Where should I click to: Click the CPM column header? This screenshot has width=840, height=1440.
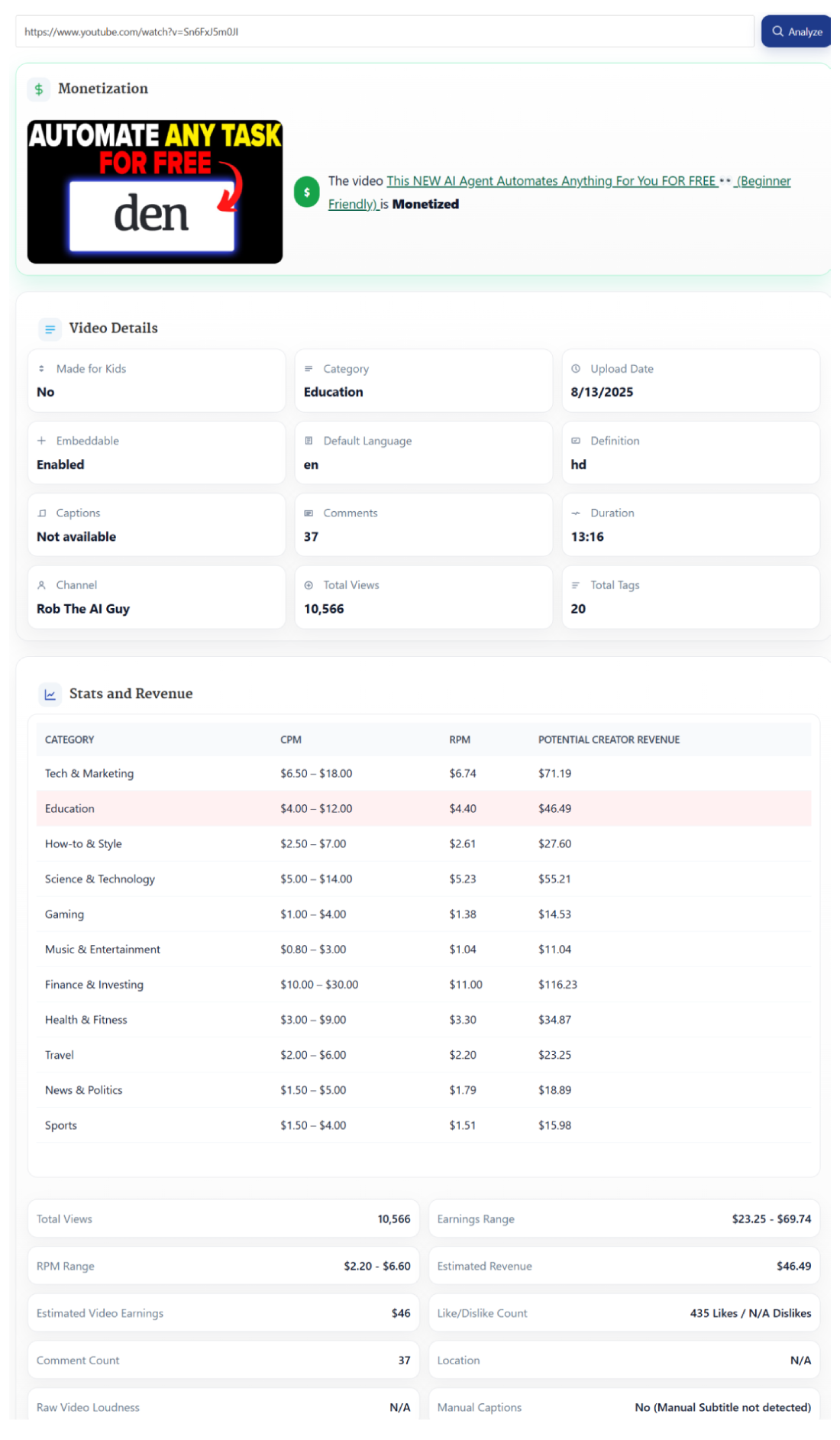291,739
